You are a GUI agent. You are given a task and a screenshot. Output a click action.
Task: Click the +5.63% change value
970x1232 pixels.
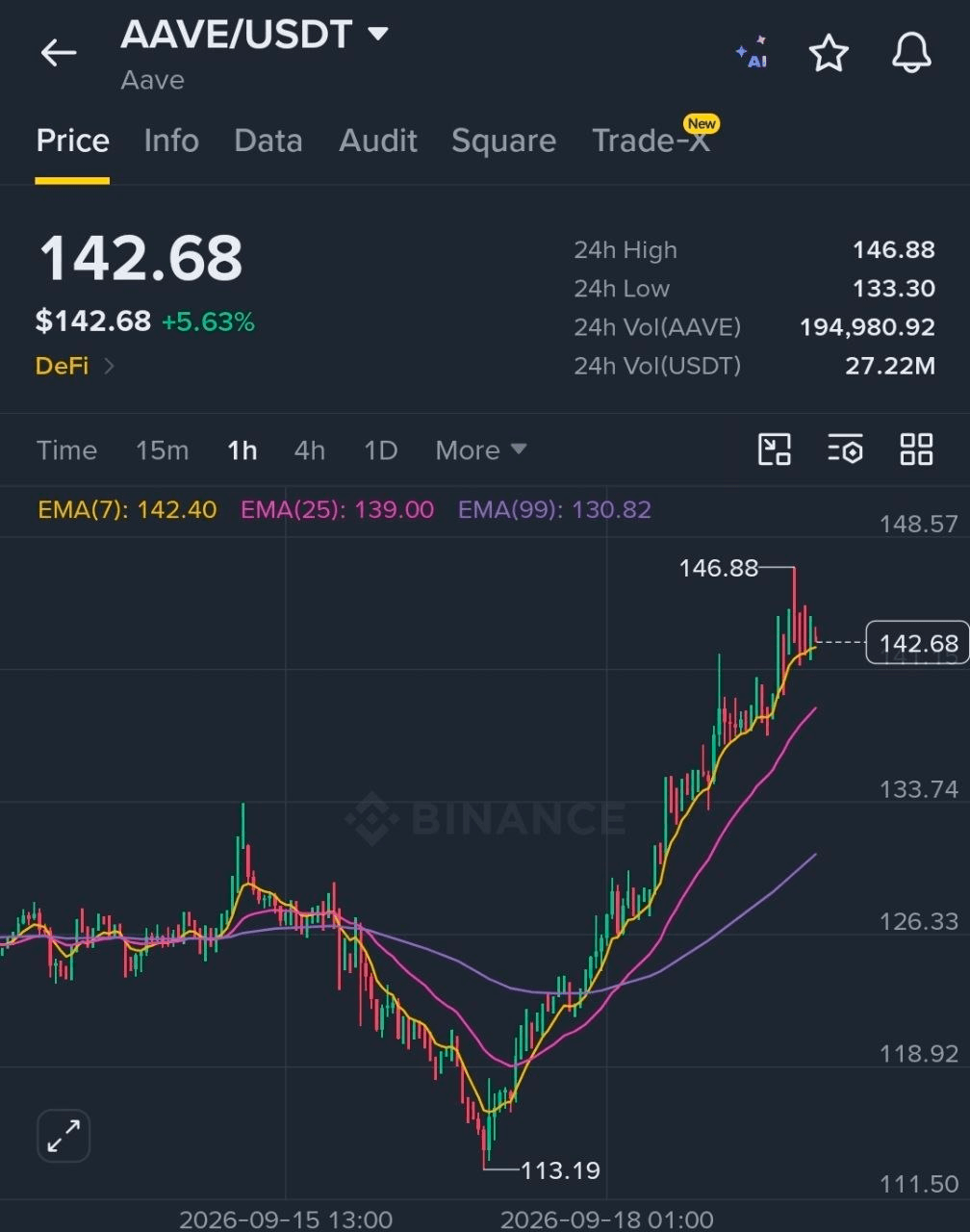(208, 321)
